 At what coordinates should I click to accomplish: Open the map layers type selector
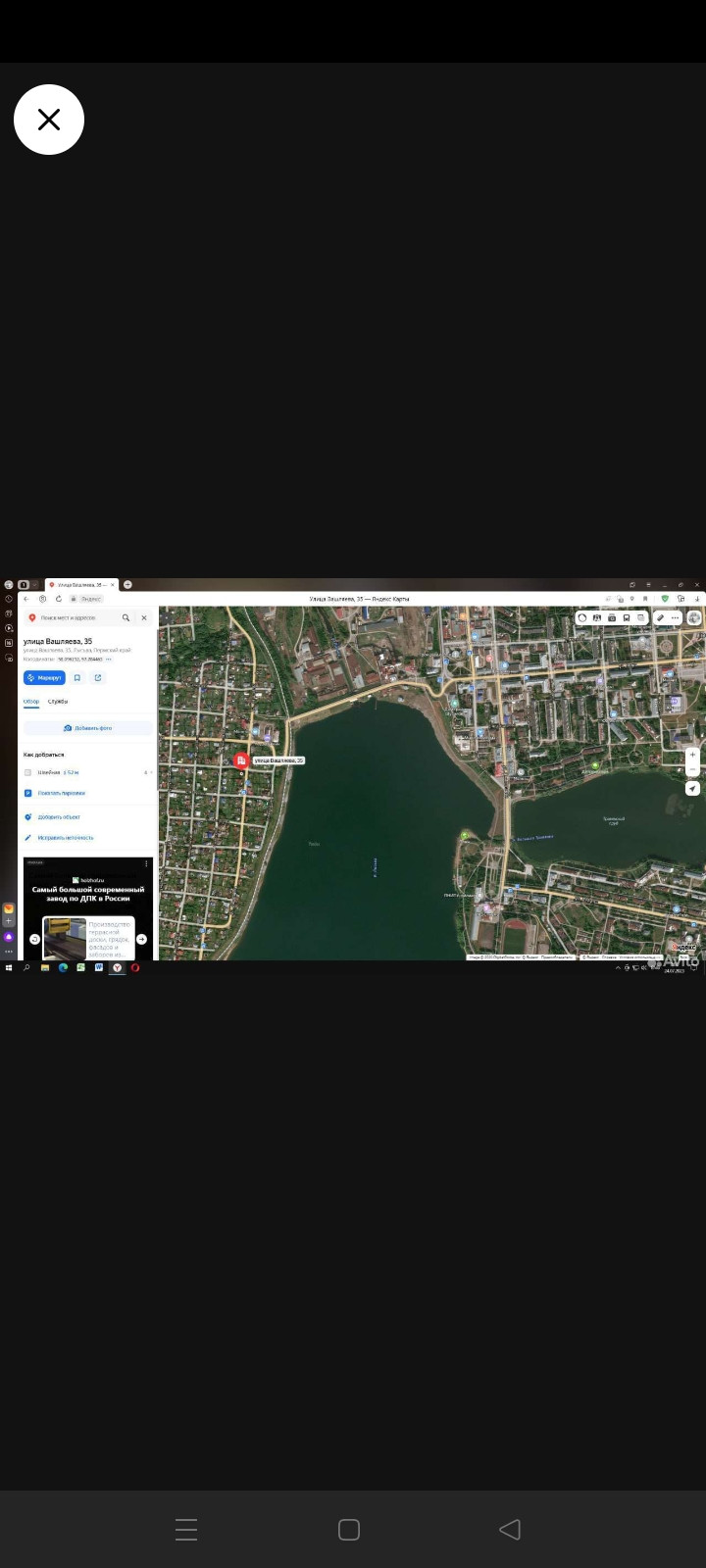(641, 618)
